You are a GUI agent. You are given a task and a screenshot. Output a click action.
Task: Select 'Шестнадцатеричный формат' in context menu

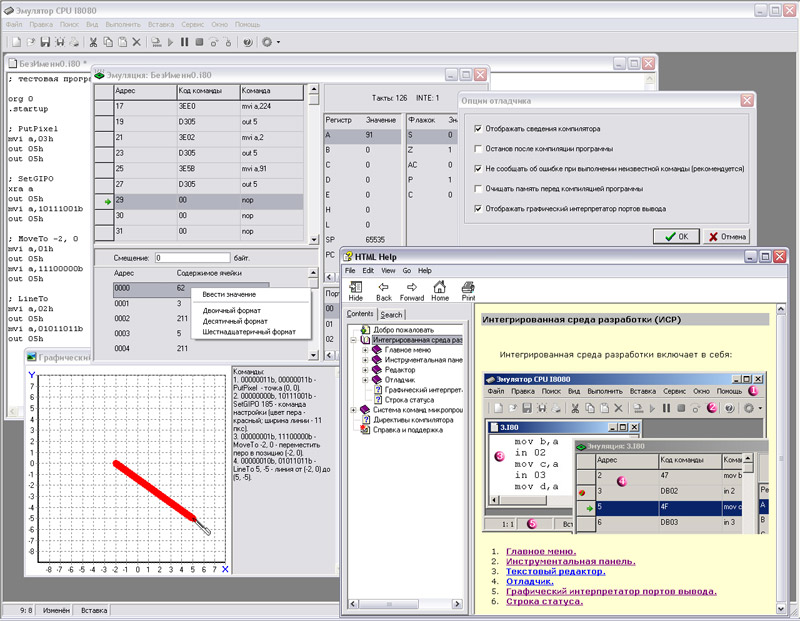(x=251, y=332)
